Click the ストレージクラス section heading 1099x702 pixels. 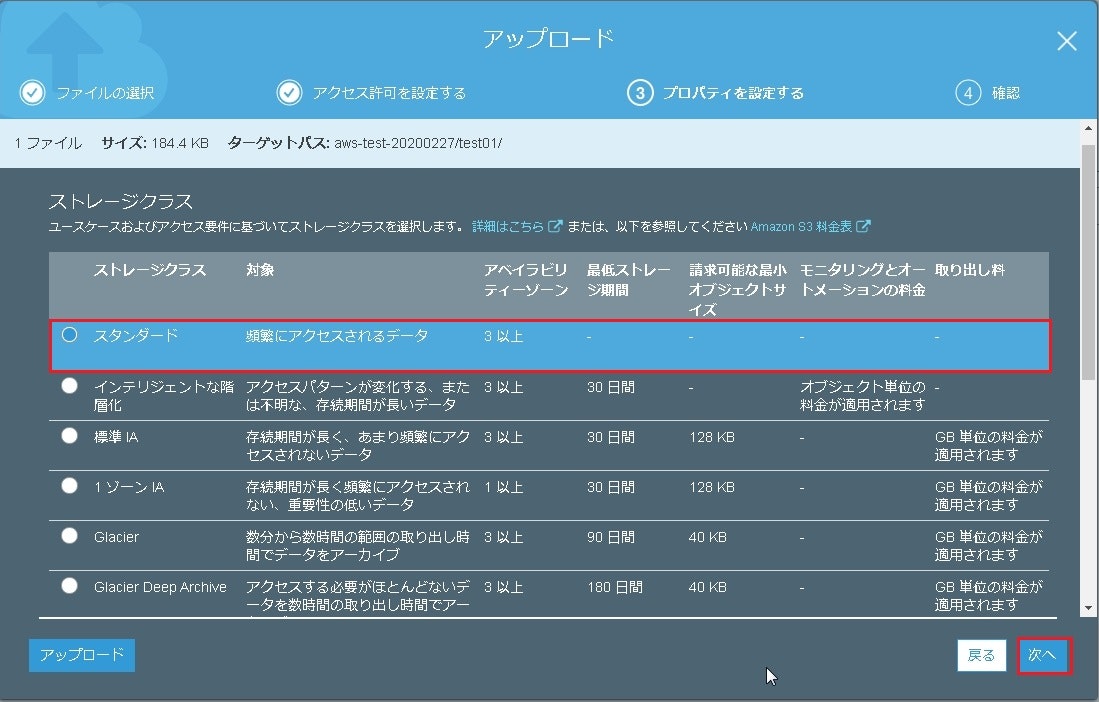[121, 201]
